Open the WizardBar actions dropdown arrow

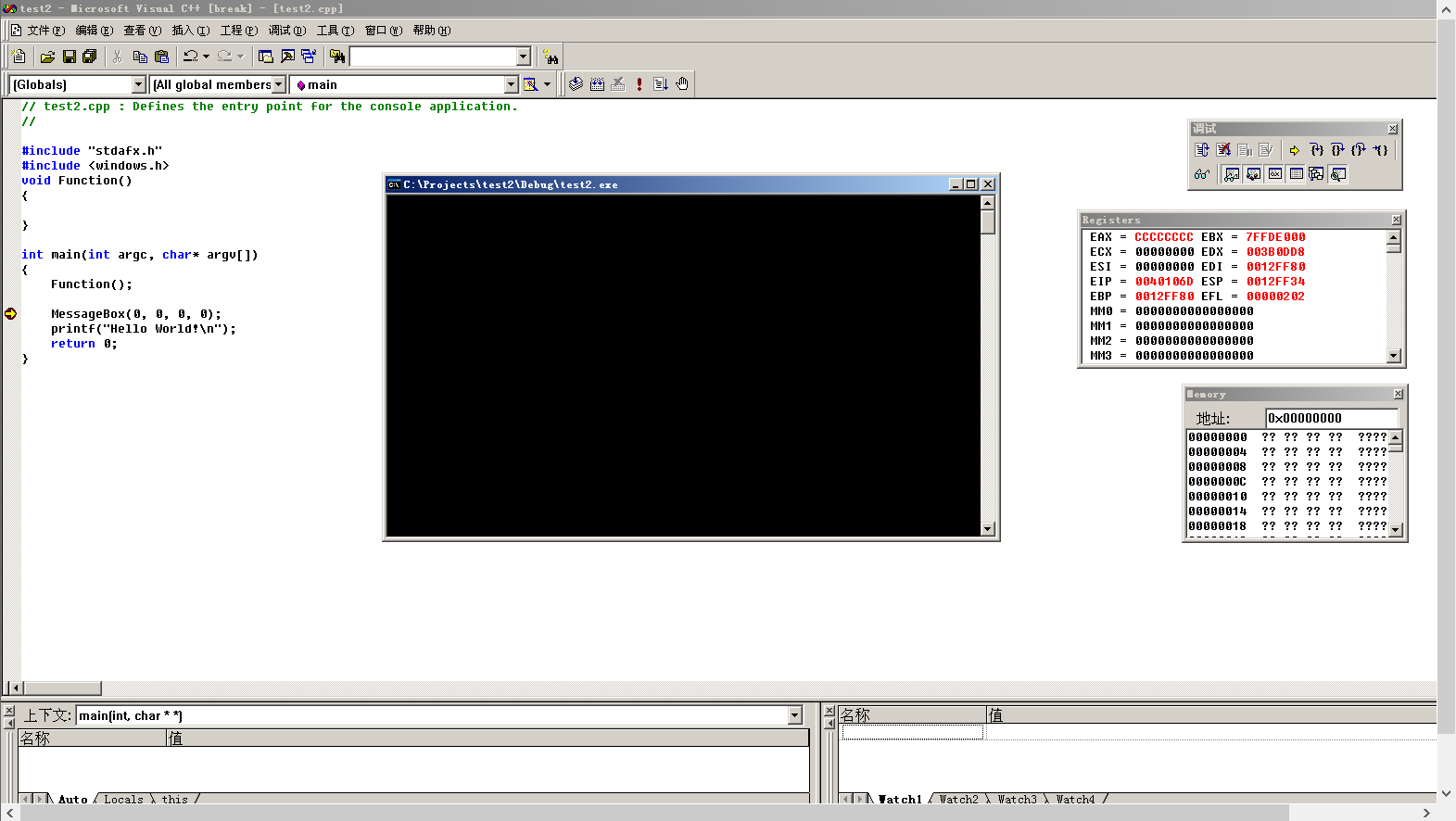click(547, 84)
